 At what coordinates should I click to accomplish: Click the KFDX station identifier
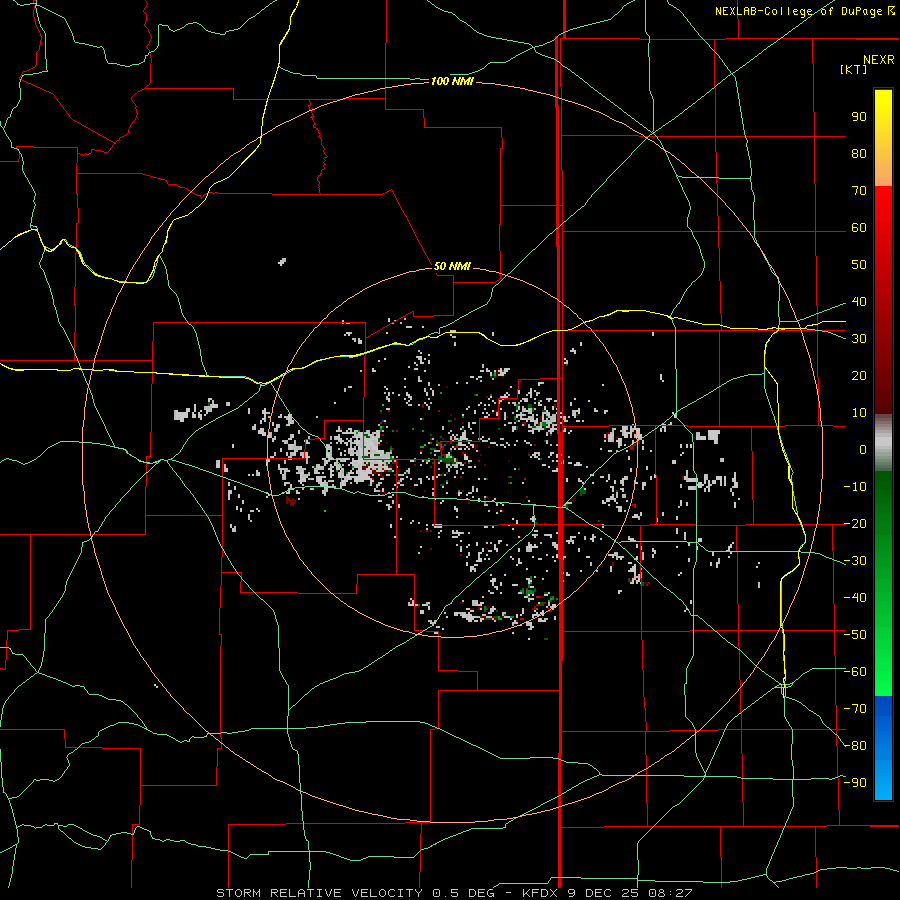tap(540, 893)
